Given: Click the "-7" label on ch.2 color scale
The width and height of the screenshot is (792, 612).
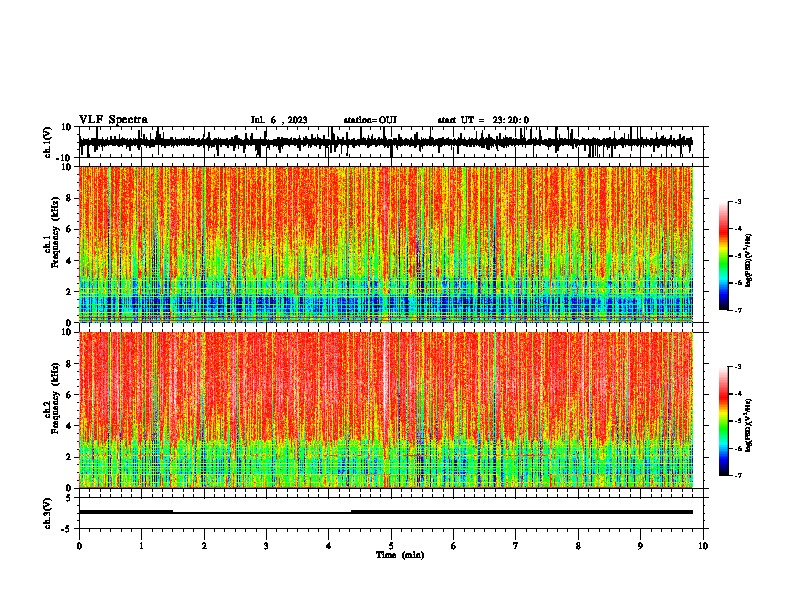Looking at the screenshot, I should pyautogui.click(x=737, y=475).
